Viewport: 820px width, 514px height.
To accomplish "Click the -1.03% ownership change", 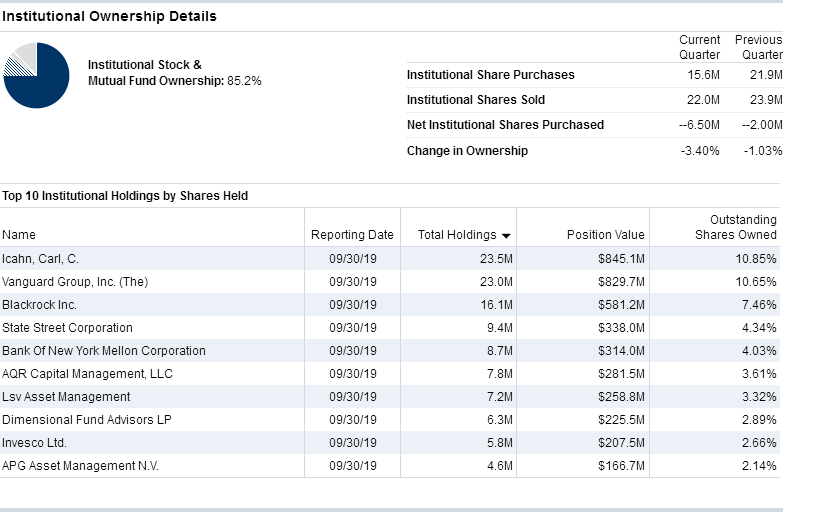I will coord(763,151).
